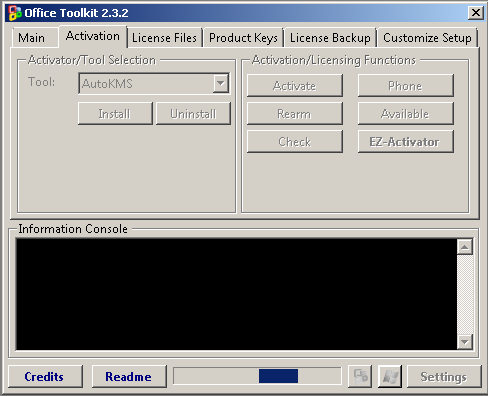
Task: Click the Office icon button near Settings
Action: (x=360, y=376)
